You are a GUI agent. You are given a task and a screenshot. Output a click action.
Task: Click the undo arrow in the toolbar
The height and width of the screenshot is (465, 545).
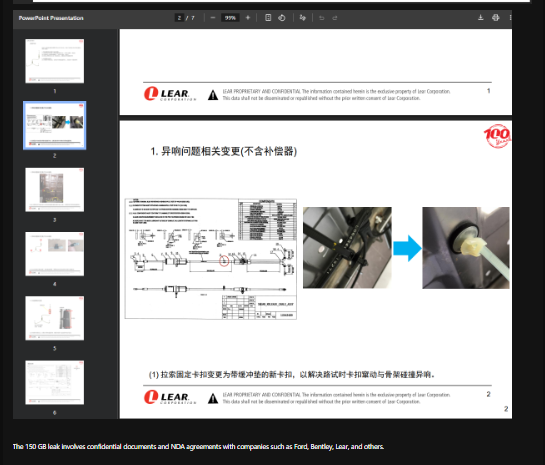[322, 18]
